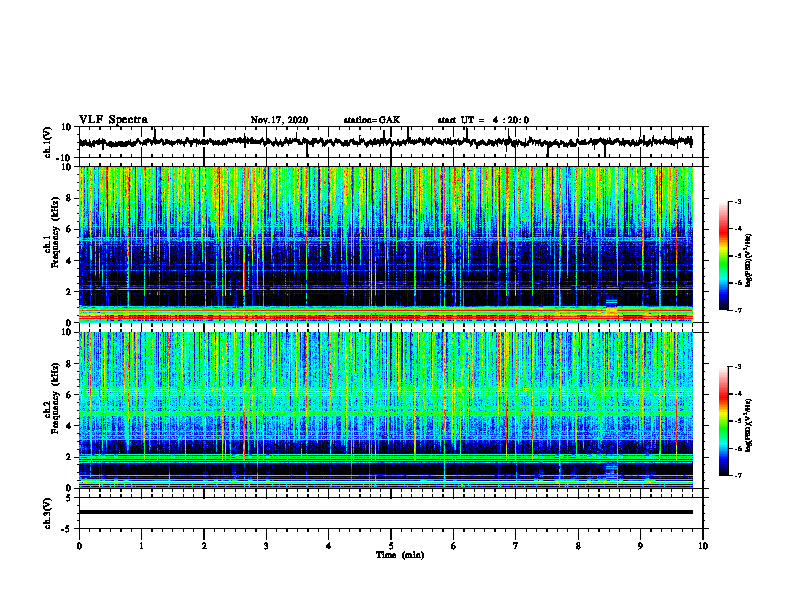Click the "-3" tick on ch.2 colorbar
792x612 pixels.
click(737, 367)
